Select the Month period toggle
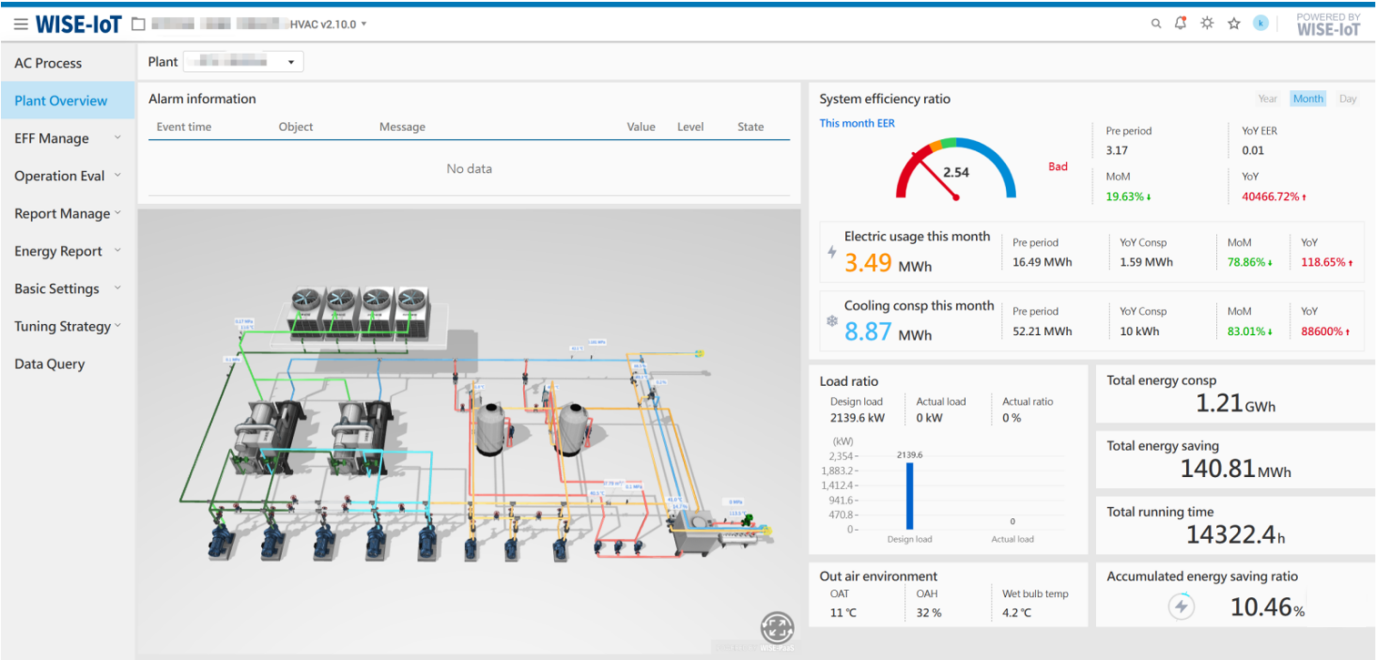1378x660 pixels. click(x=1307, y=99)
